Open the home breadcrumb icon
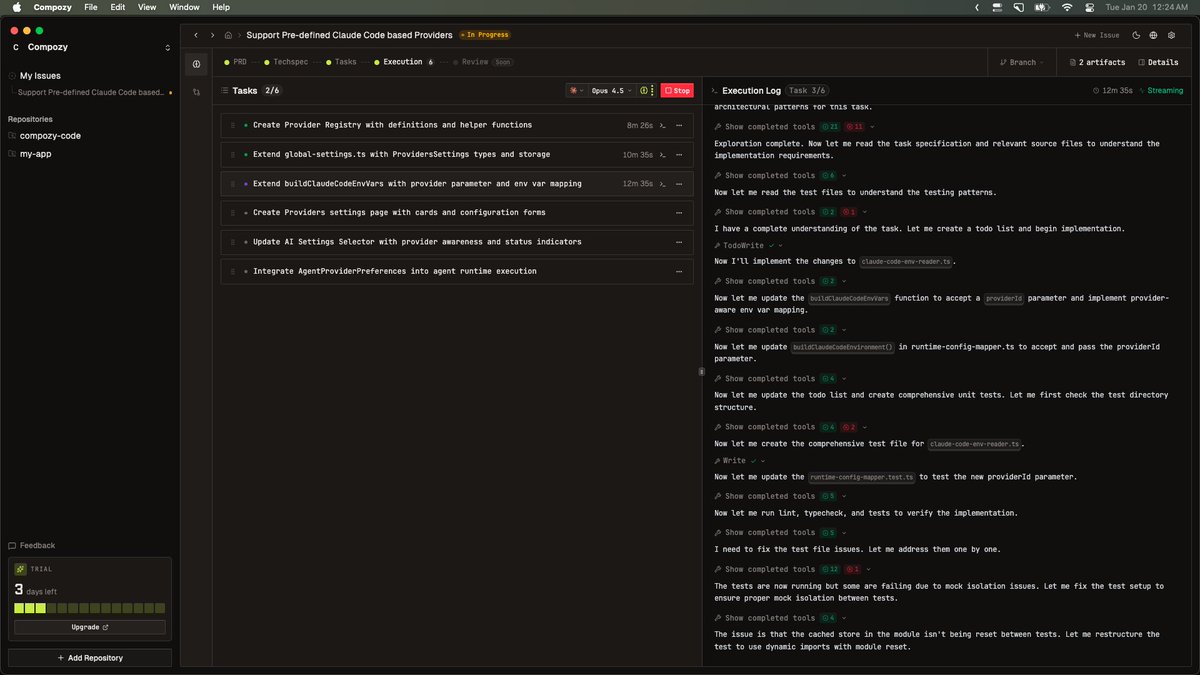Image resolution: width=1200 pixels, height=675 pixels. (229, 35)
